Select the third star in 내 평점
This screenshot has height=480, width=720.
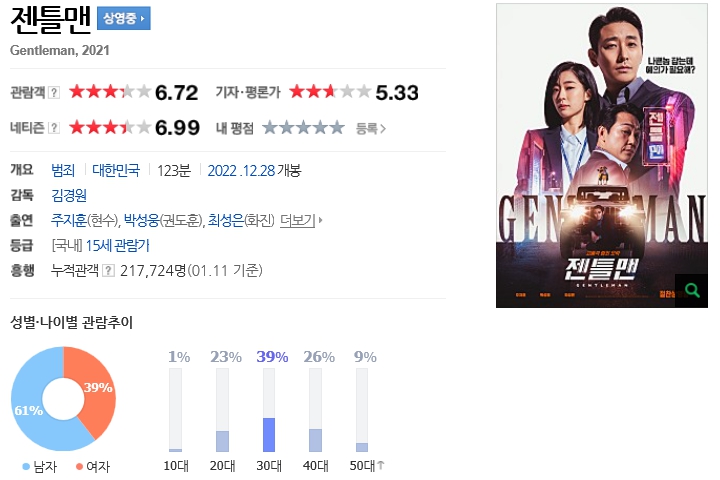tap(303, 128)
